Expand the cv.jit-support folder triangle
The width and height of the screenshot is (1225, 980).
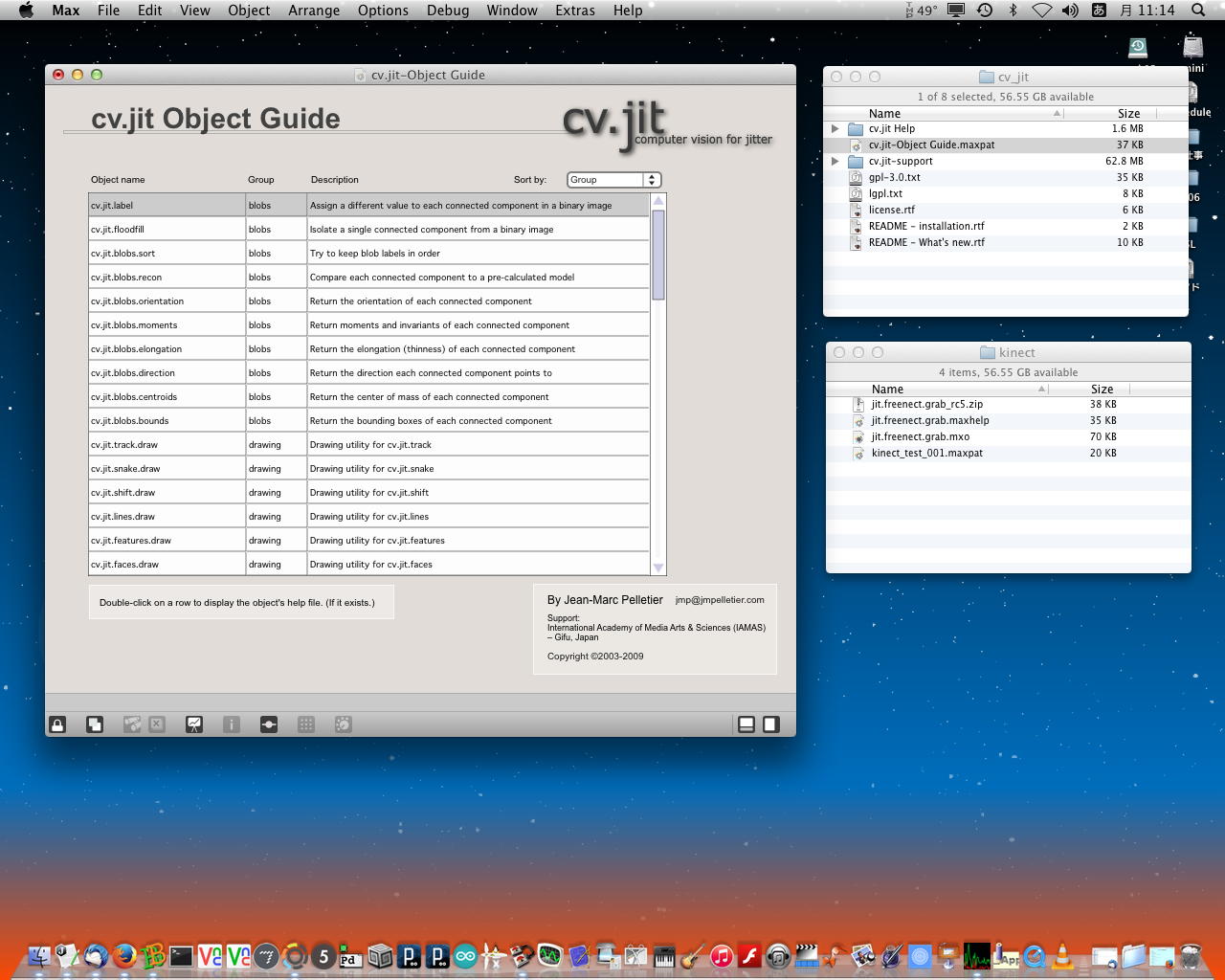click(835, 161)
